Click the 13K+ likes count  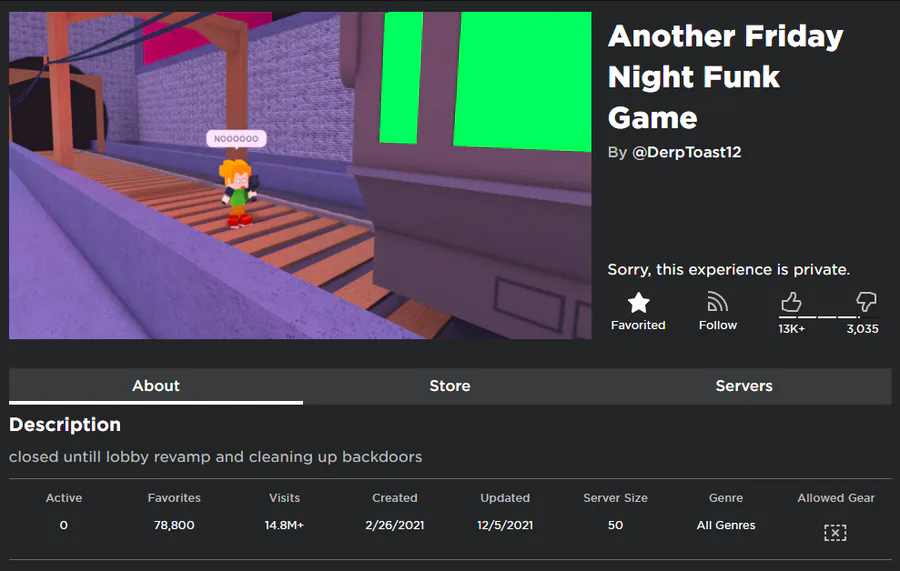(x=792, y=329)
